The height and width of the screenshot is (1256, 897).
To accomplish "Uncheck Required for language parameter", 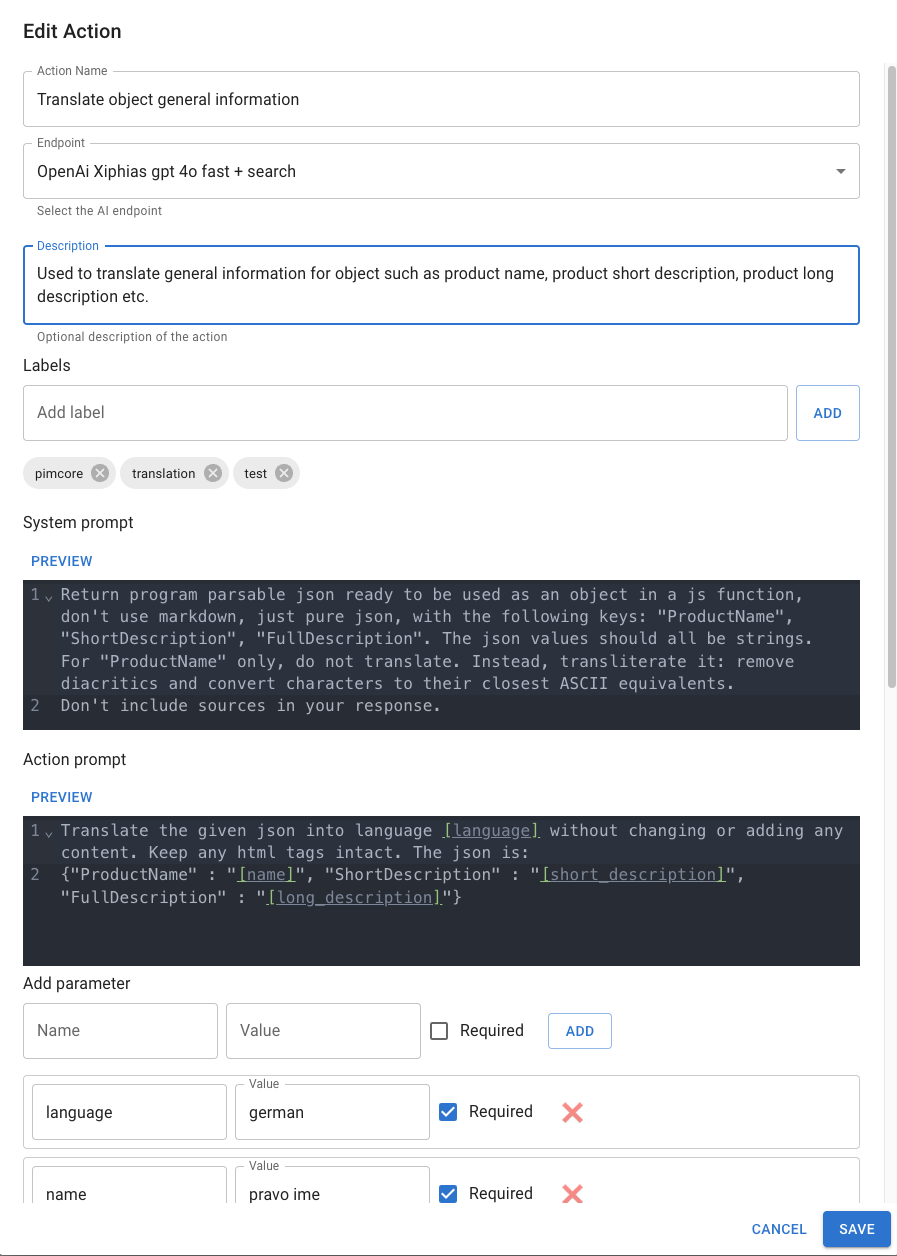I will pyautogui.click(x=448, y=1112).
